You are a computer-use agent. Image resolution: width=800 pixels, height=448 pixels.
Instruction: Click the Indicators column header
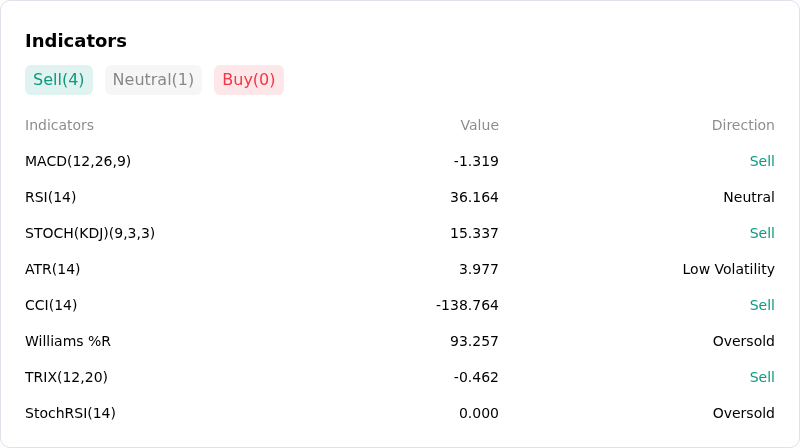pos(59,125)
